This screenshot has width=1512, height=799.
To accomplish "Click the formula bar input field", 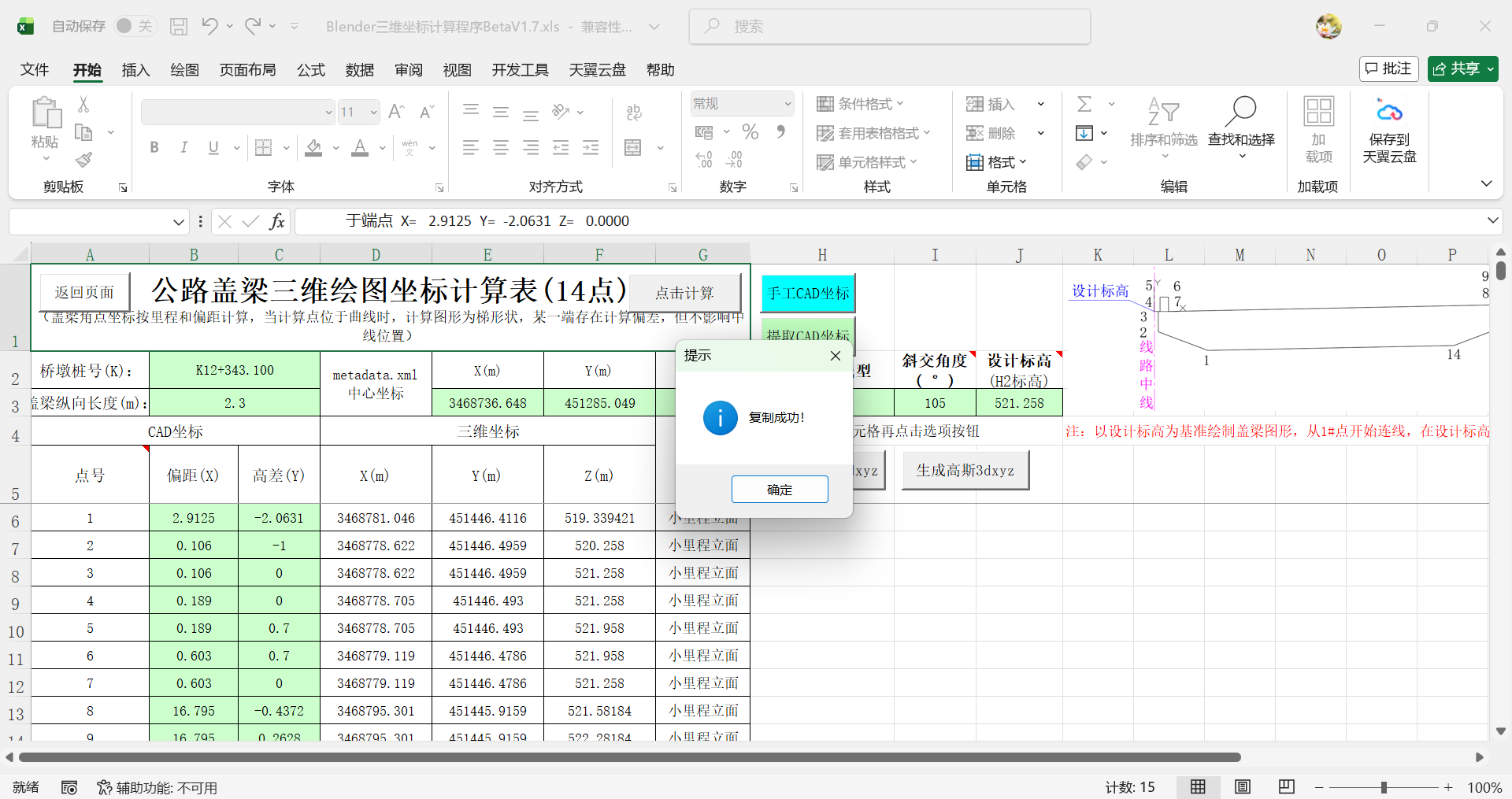I will [866, 221].
